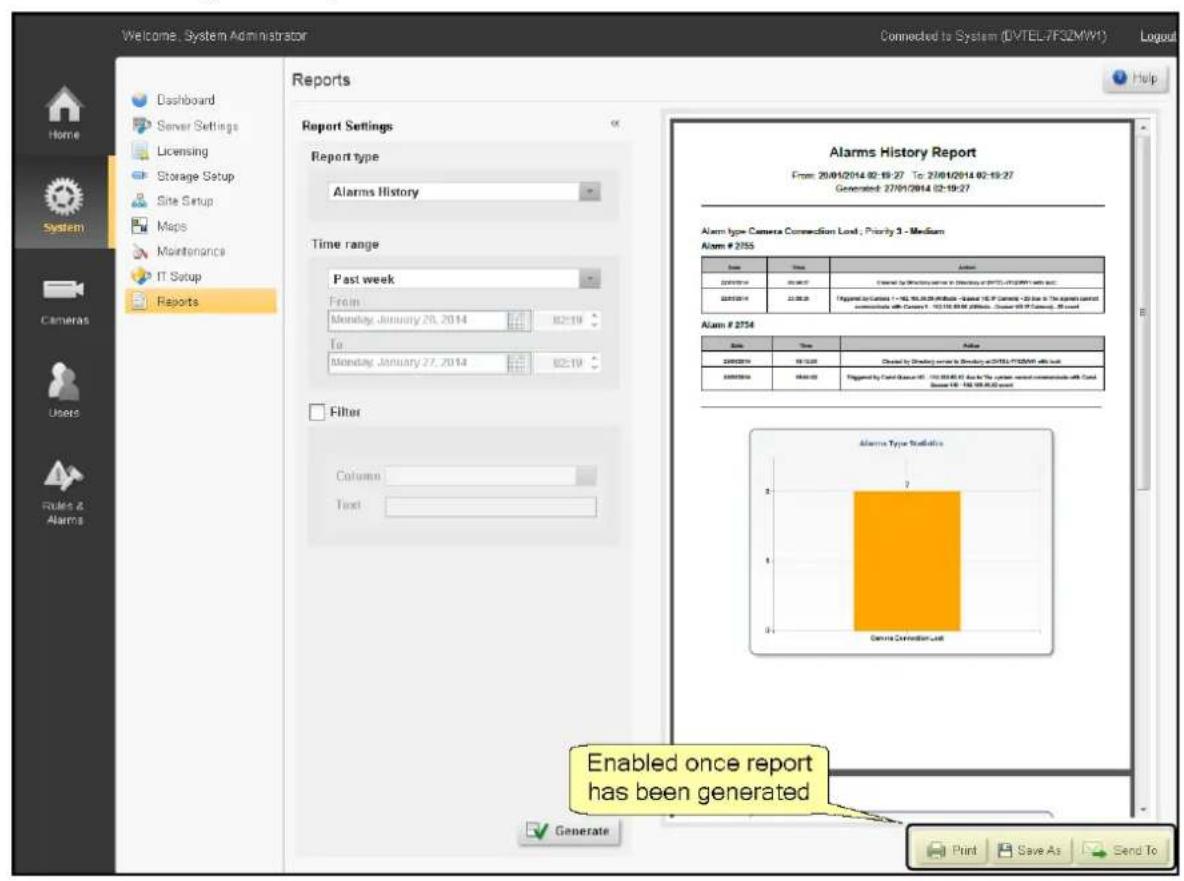The height and width of the screenshot is (881, 1184).
Task: Open the Home section icon
Action: click(64, 104)
